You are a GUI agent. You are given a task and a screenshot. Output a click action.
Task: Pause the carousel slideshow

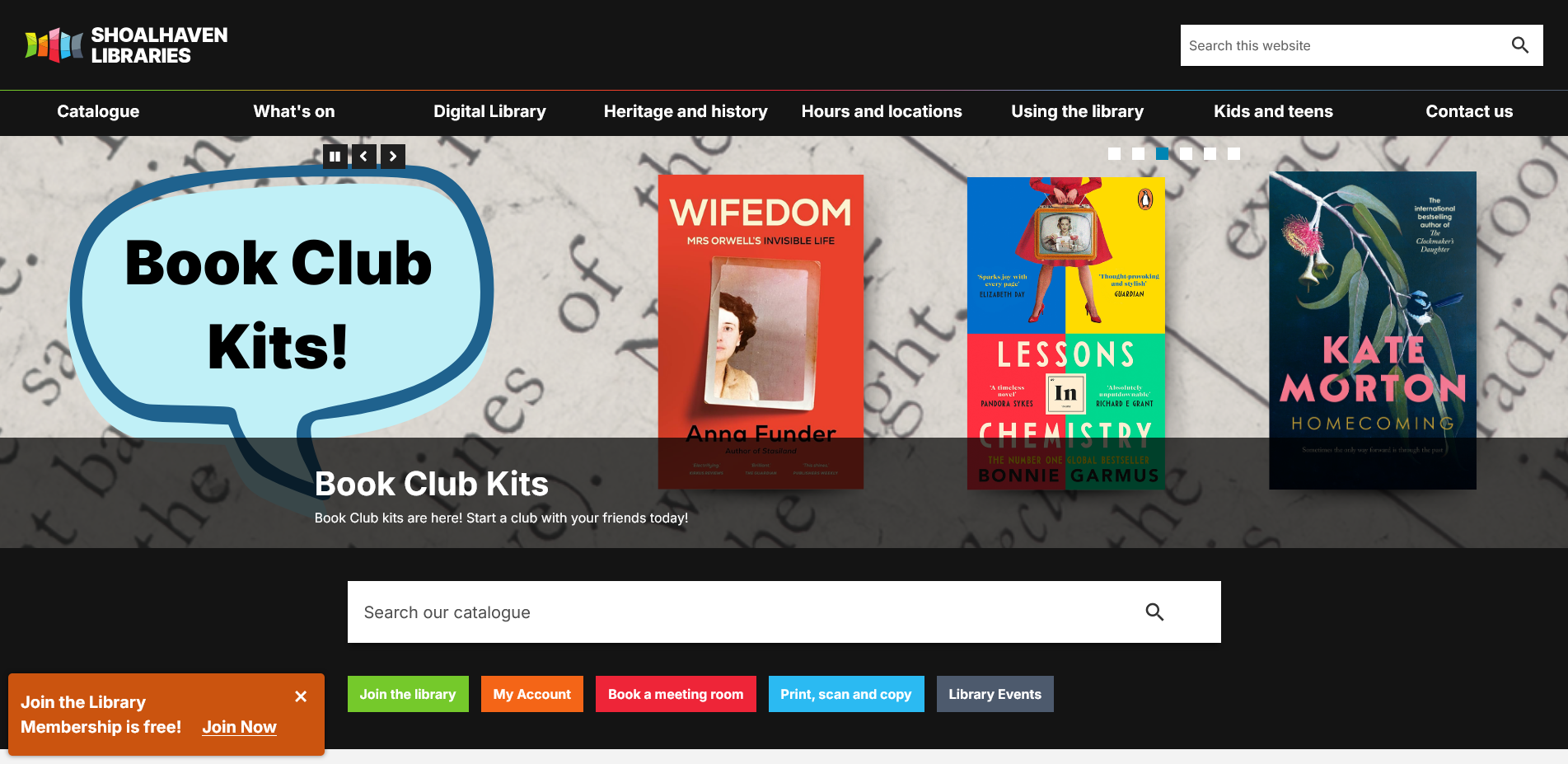tap(335, 156)
